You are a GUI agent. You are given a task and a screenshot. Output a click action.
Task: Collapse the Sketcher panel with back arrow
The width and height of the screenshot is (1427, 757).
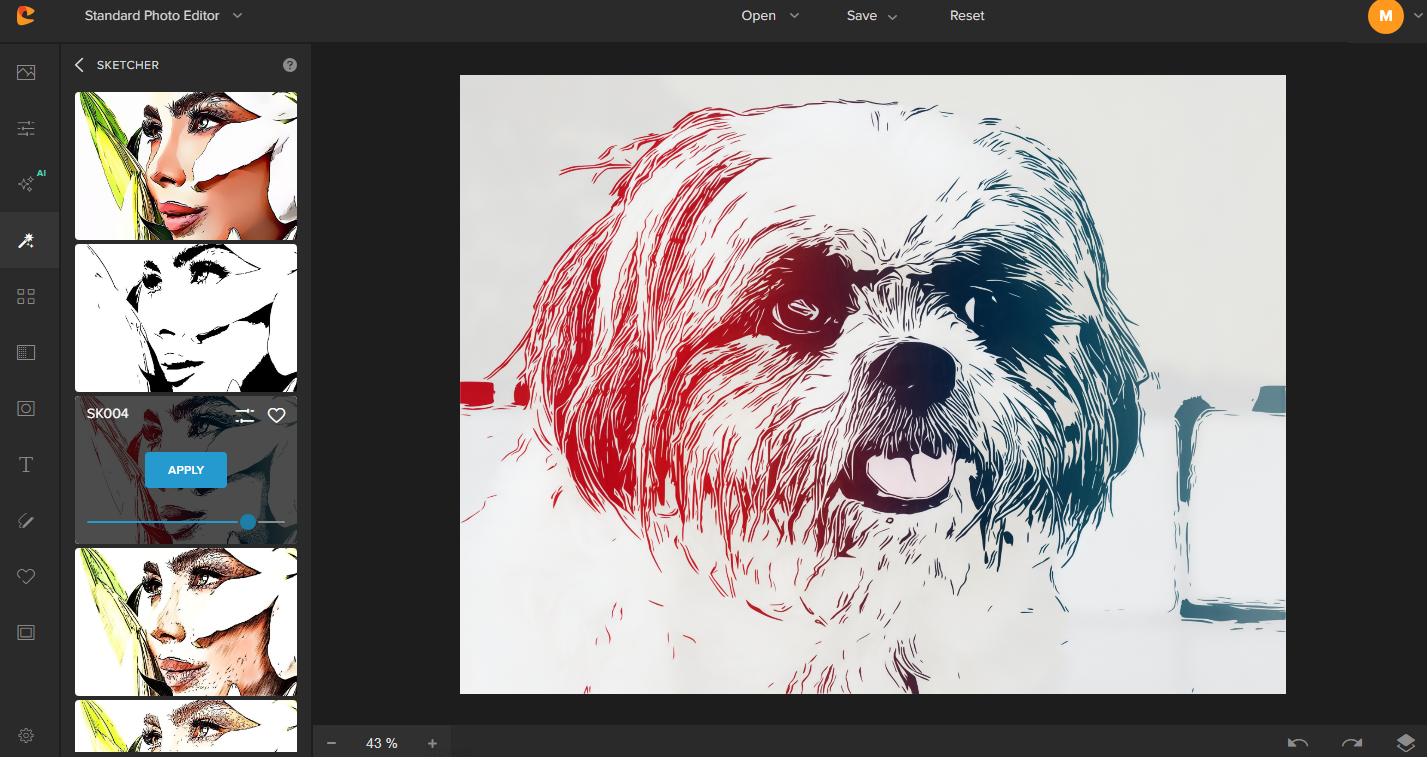click(x=79, y=64)
